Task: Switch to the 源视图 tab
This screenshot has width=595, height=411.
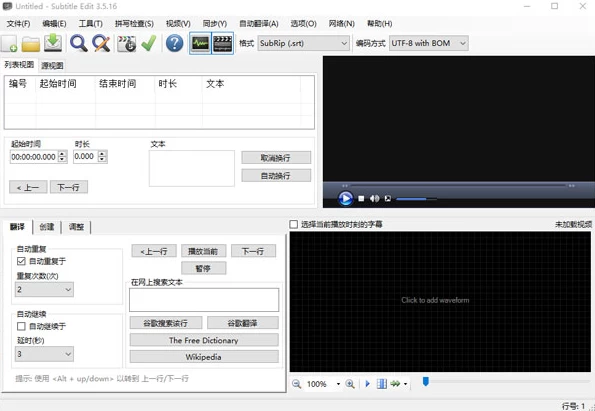Action: point(52,66)
